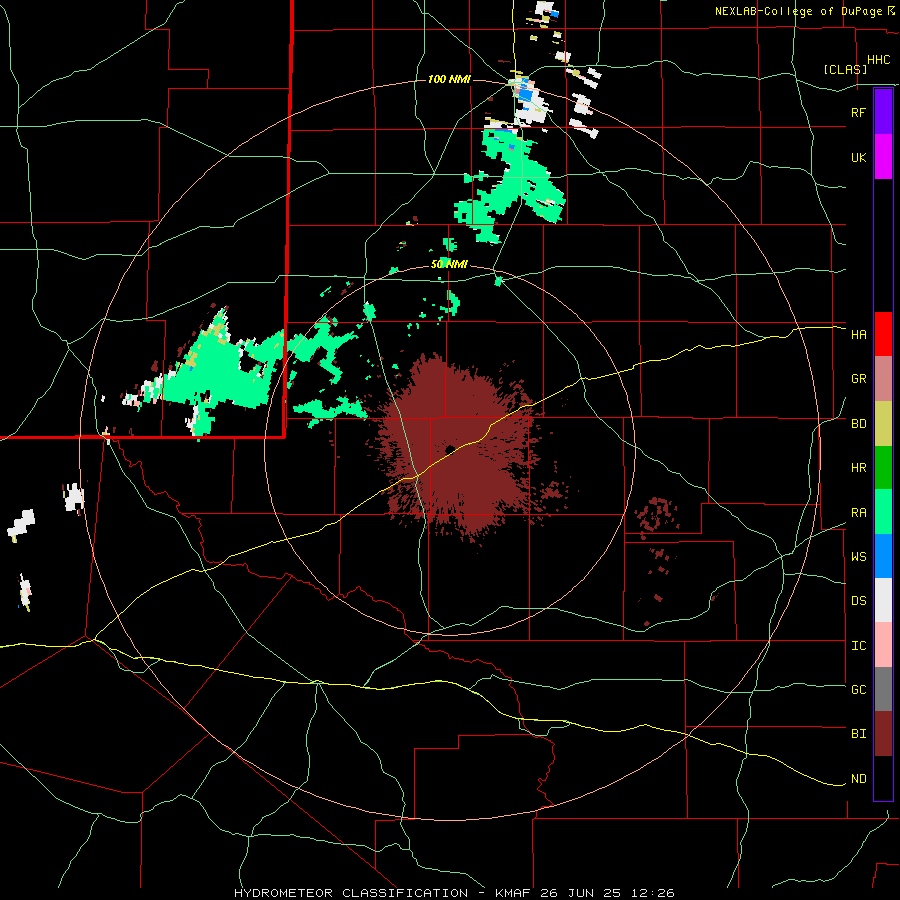Screen dimensions: 900x900
Task: Click the bright green RA legend swatch
Action: pos(883,512)
